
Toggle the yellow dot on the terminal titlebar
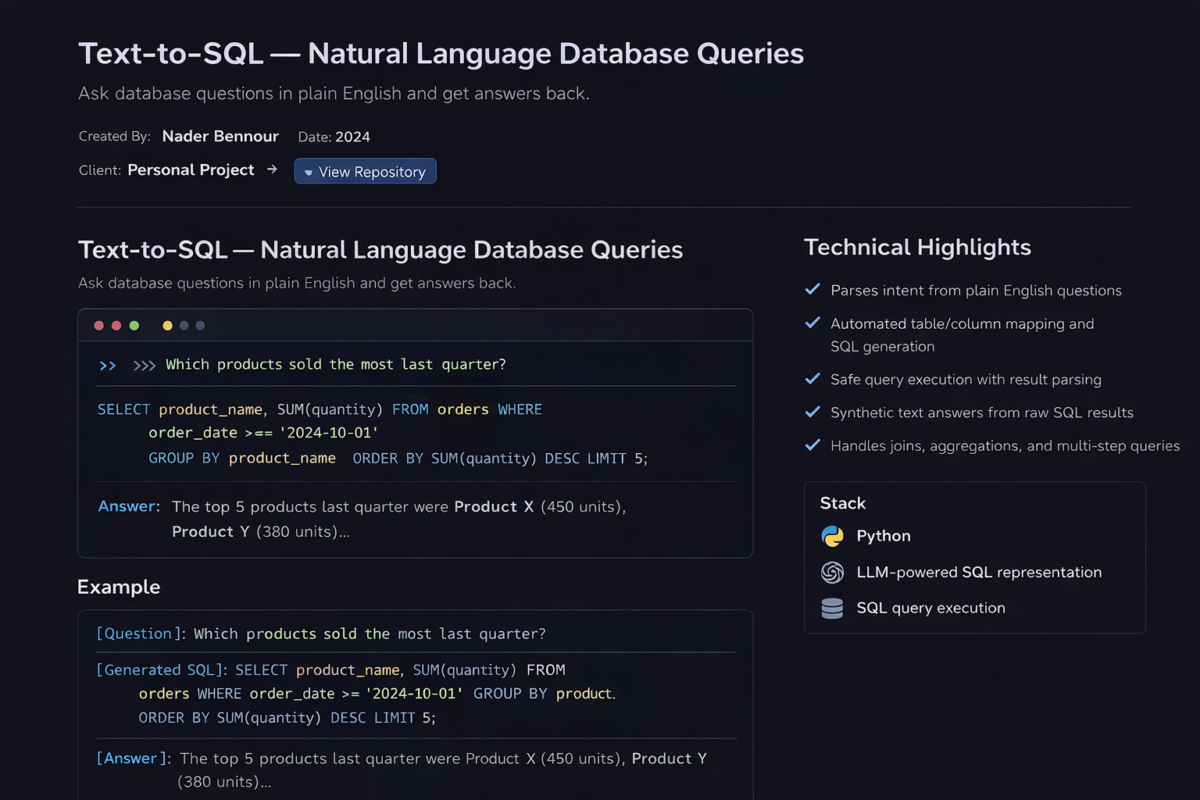(x=166, y=325)
